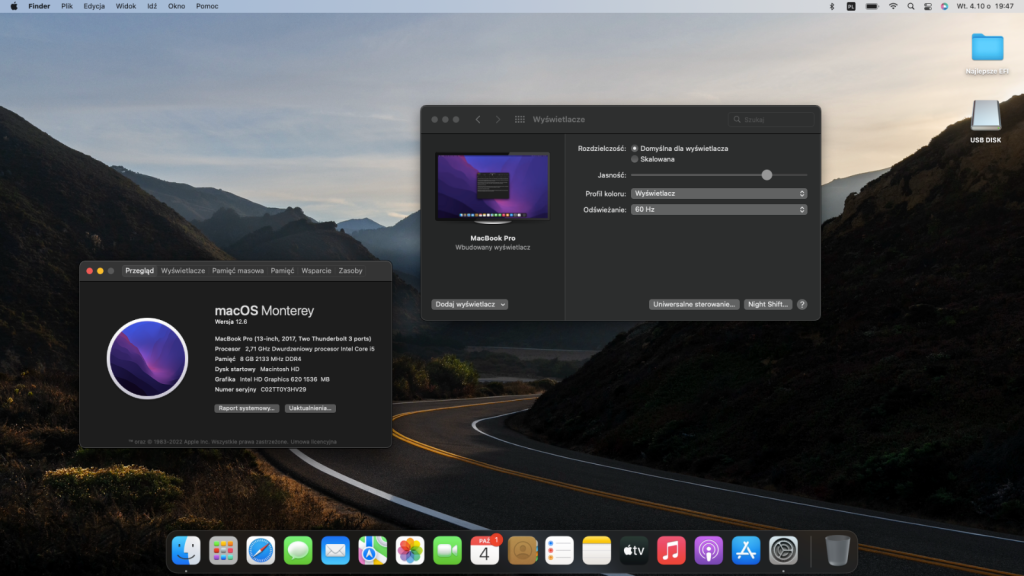1024x576 pixels.
Task: Click the show all preferences grid icon
Action: pyautogui.click(x=520, y=119)
